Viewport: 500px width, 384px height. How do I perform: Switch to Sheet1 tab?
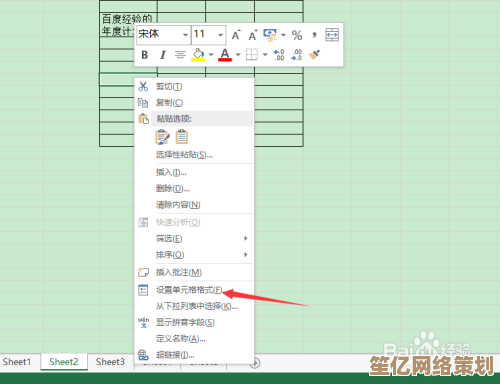click(x=17, y=362)
